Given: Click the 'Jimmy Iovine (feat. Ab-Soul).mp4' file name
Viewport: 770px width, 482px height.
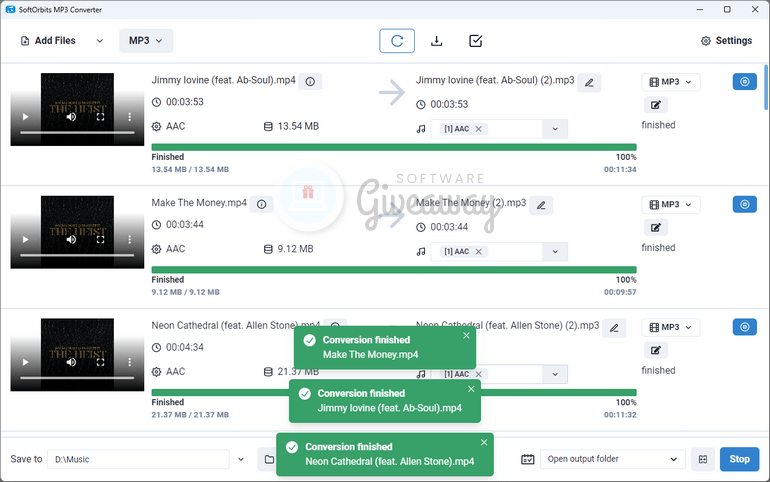Looking at the screenshot, I should pos(223,80).
